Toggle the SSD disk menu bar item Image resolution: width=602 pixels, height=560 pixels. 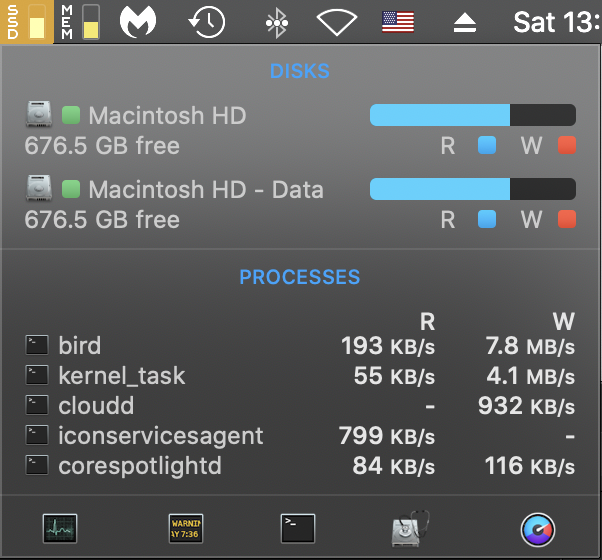pyautogui.click(x=26, y=22)
